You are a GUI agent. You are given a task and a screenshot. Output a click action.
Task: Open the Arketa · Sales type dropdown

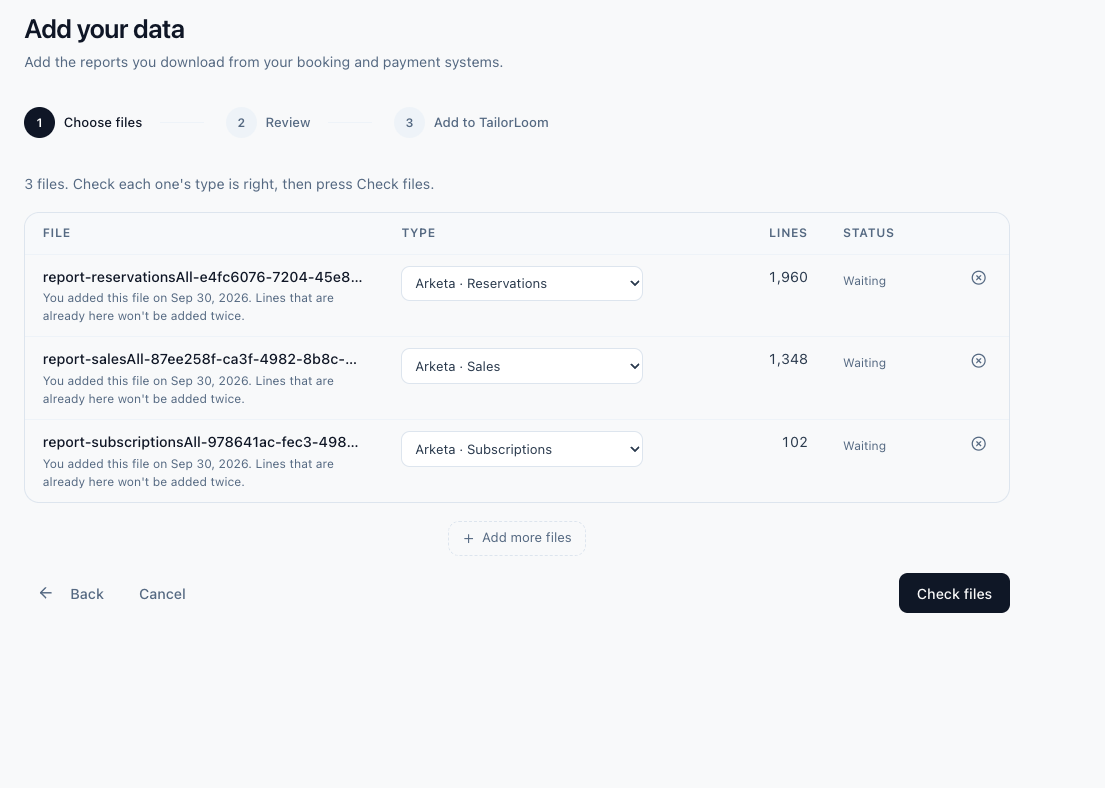click(521, 367)
